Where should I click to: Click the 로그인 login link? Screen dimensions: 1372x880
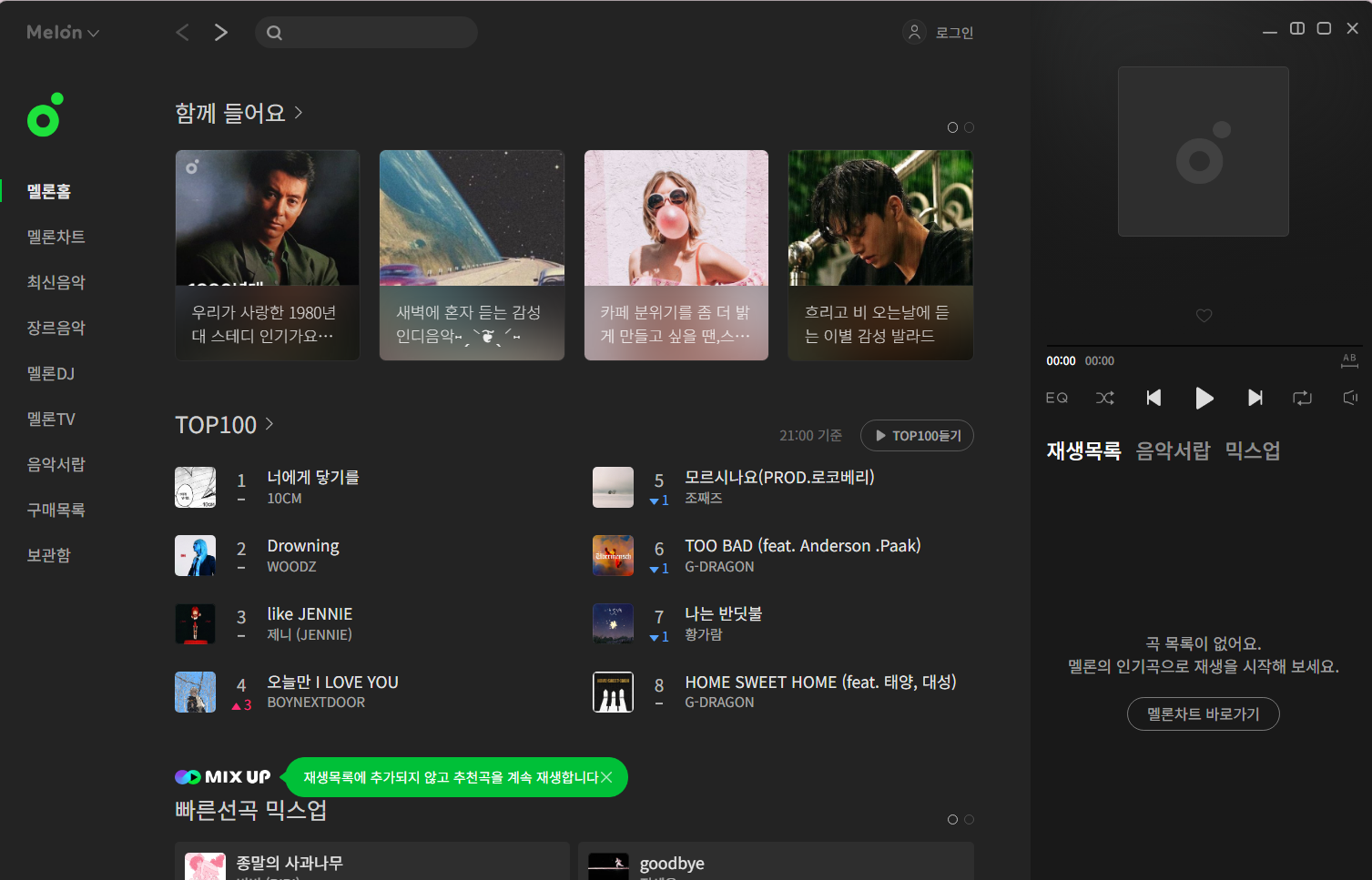954,33
